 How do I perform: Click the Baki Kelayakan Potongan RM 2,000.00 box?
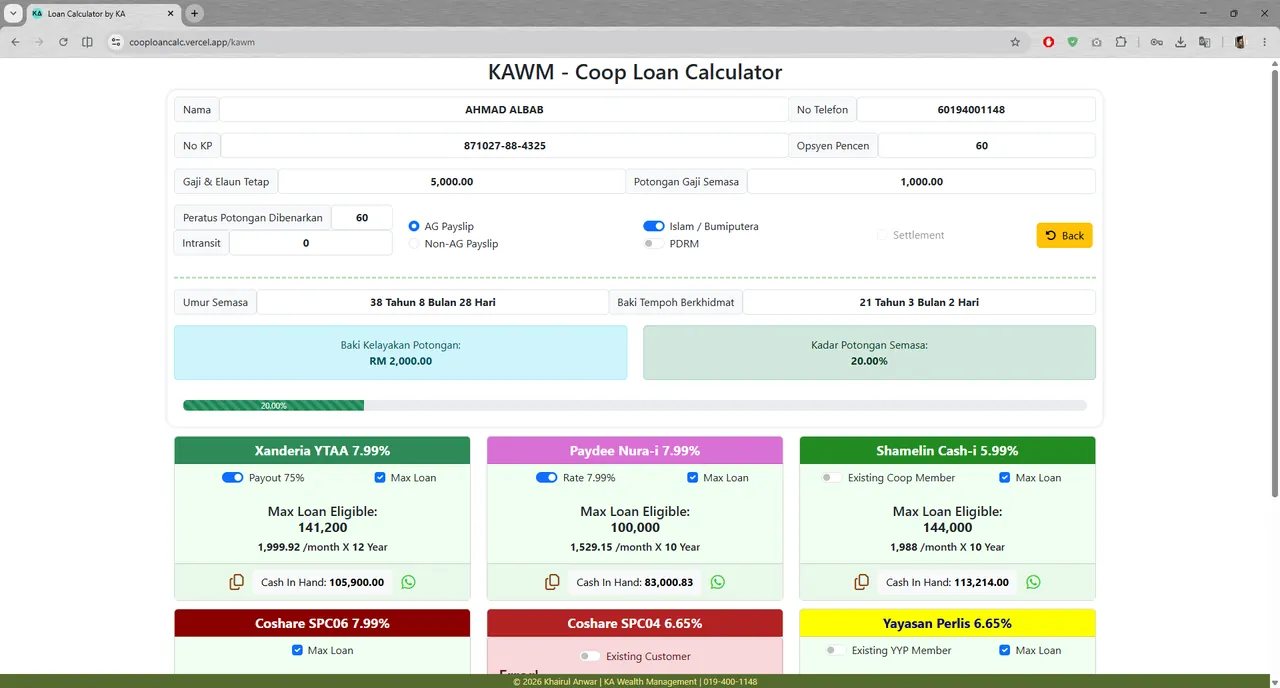(x=401, y=353)
